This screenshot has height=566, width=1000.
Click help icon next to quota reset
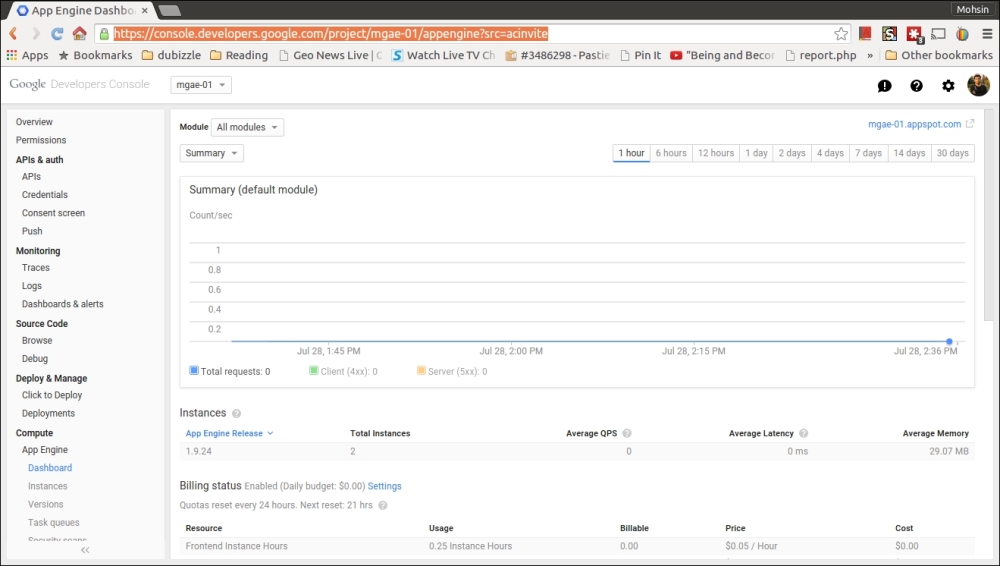pos(383,505)
